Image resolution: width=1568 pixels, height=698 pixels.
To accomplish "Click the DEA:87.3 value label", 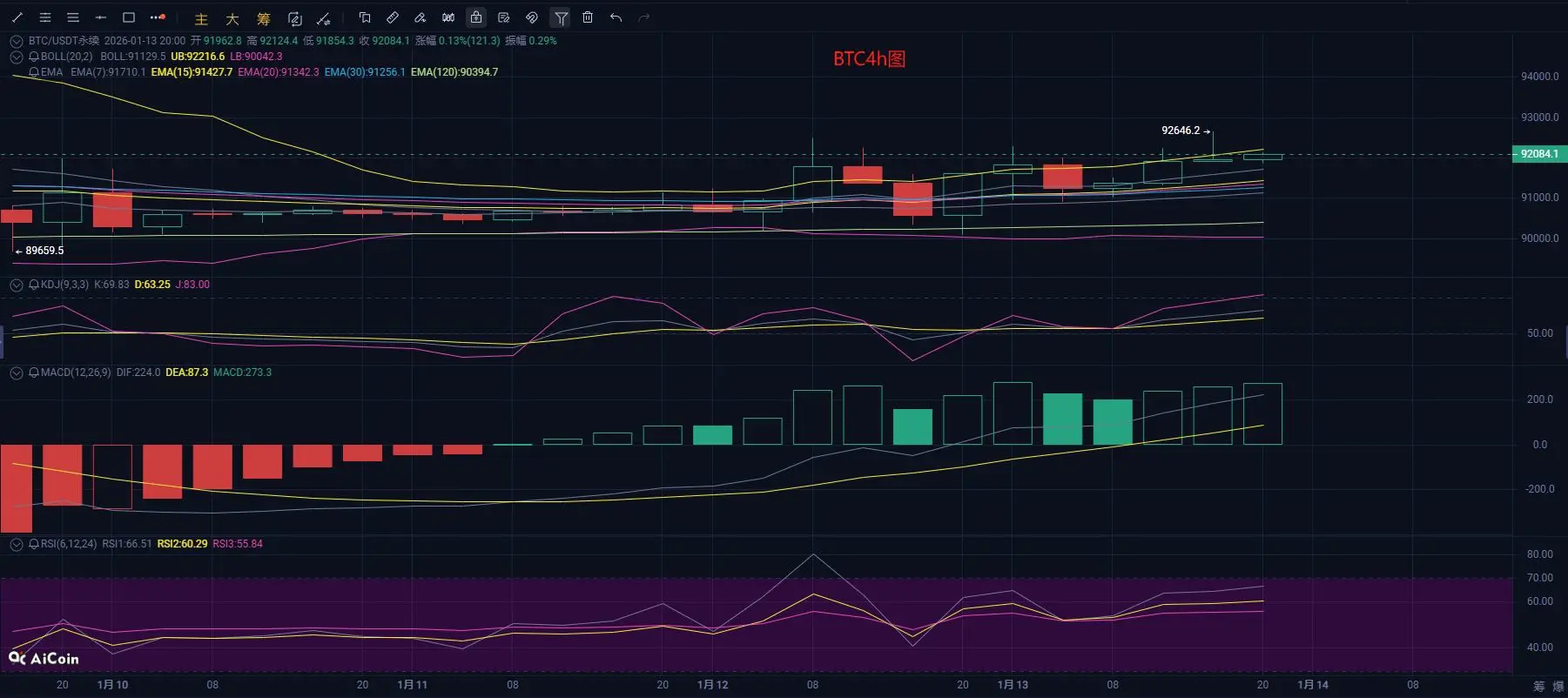I will (x=186, y=372).
